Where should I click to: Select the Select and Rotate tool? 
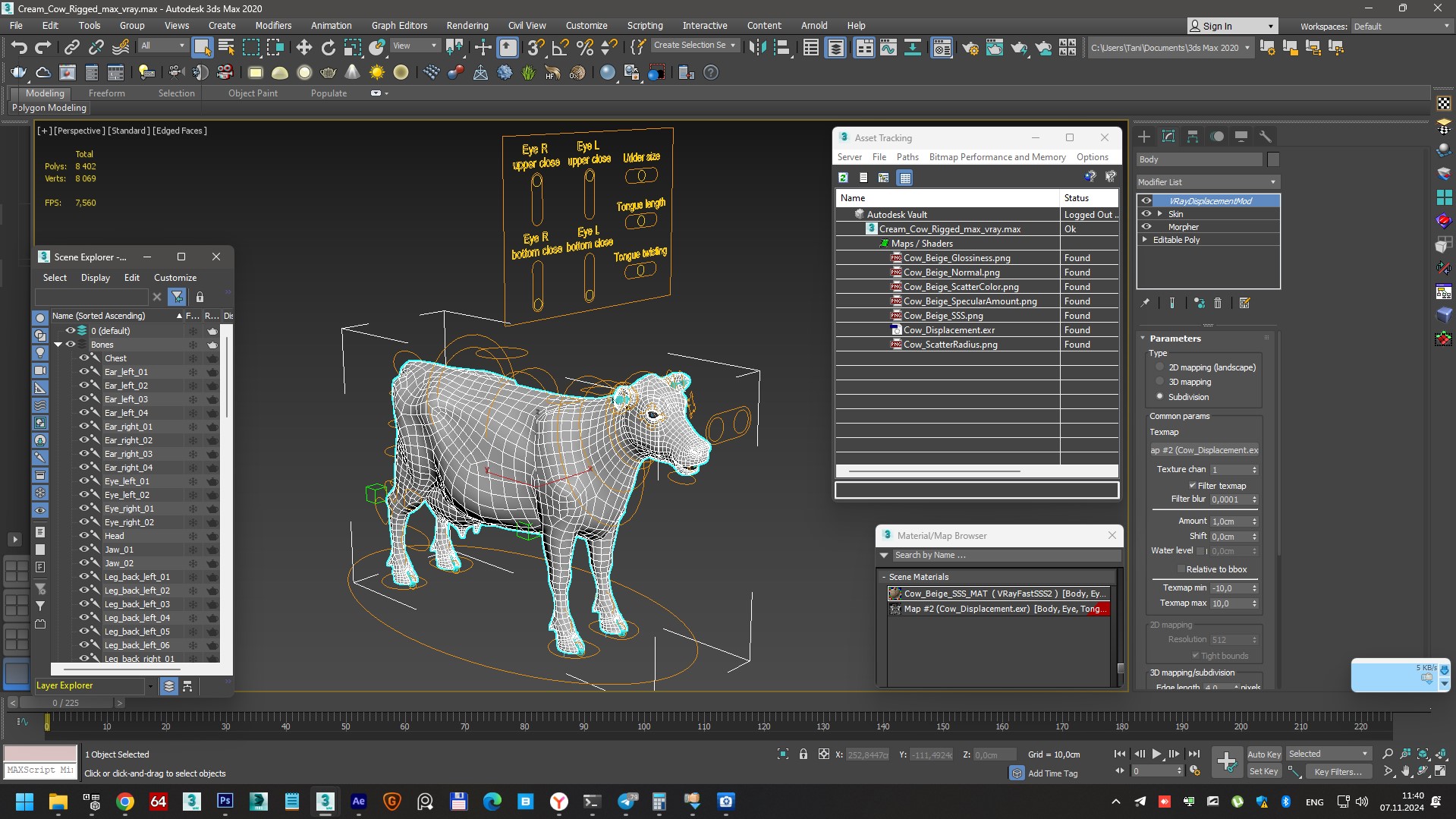coord(329,47)
